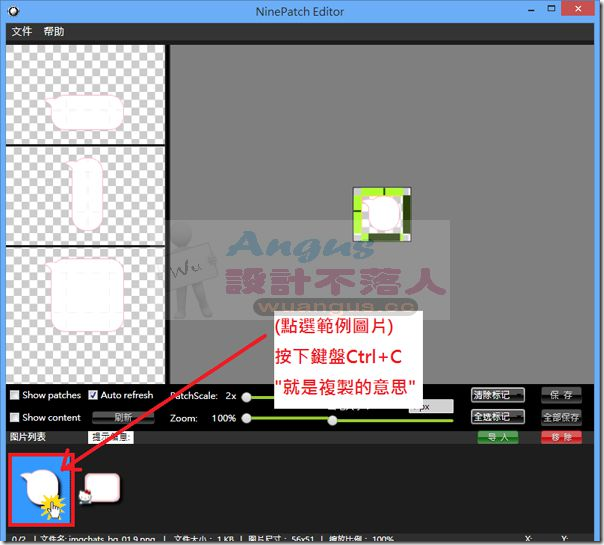Minimize the NinePatch Editor window
604x545 pixels.
coord(532,10)
